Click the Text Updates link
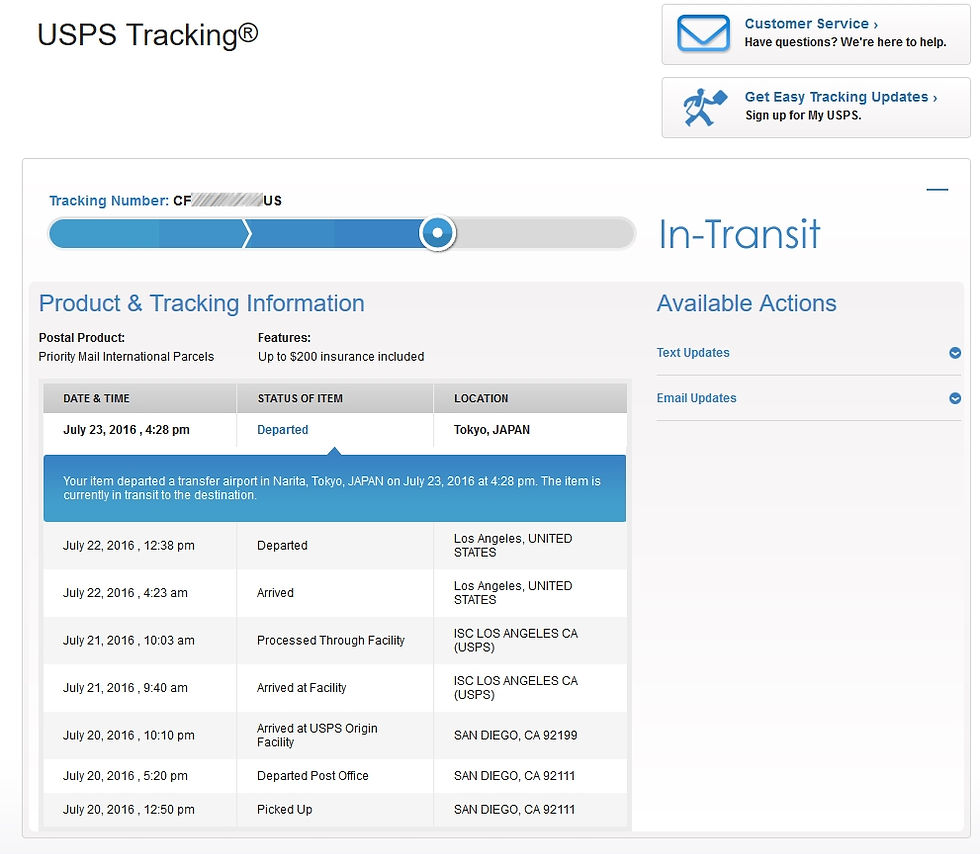 pos(692,353)
